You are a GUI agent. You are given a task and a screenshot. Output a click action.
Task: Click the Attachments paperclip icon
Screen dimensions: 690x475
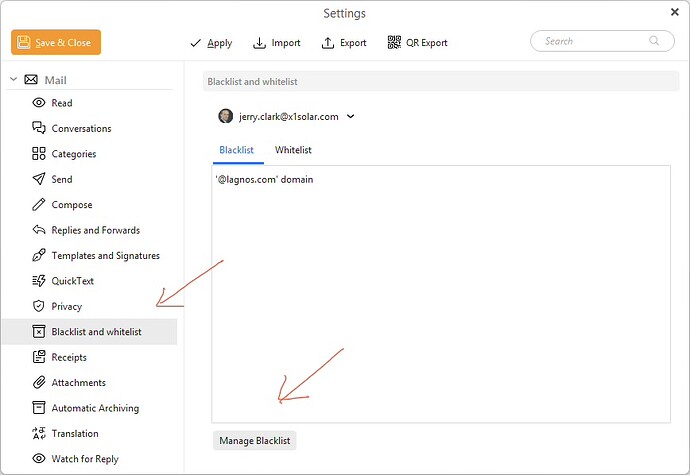click(x=39, y=383)
